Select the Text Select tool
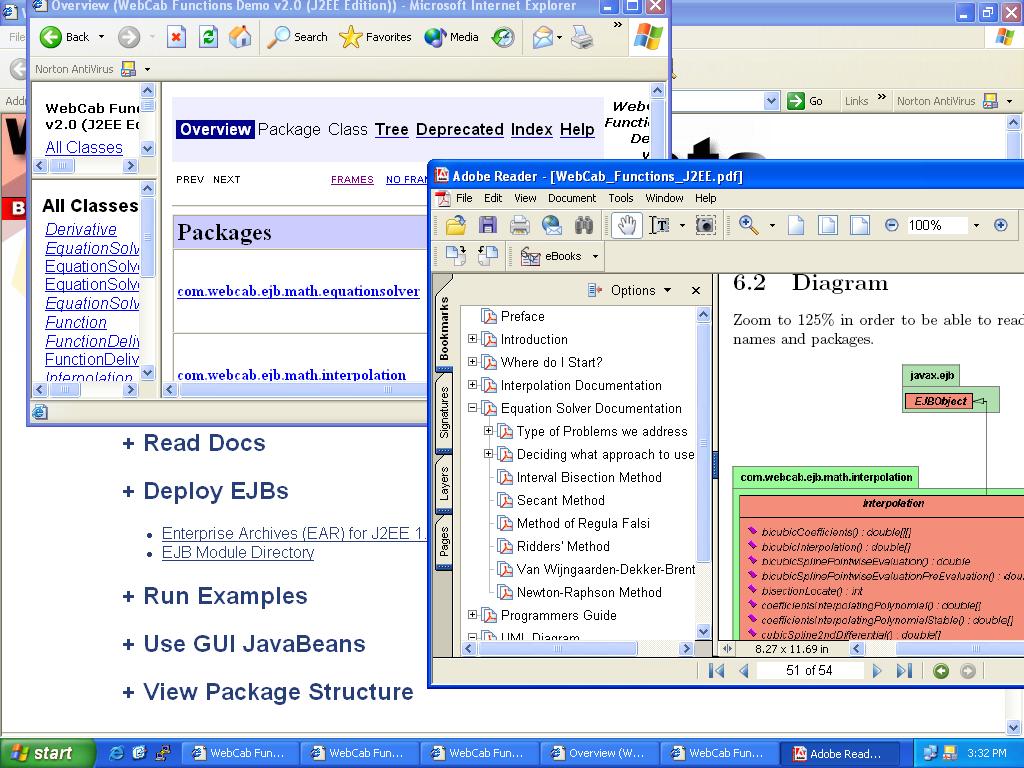The image size is (1024, 768). pos(660,225)
